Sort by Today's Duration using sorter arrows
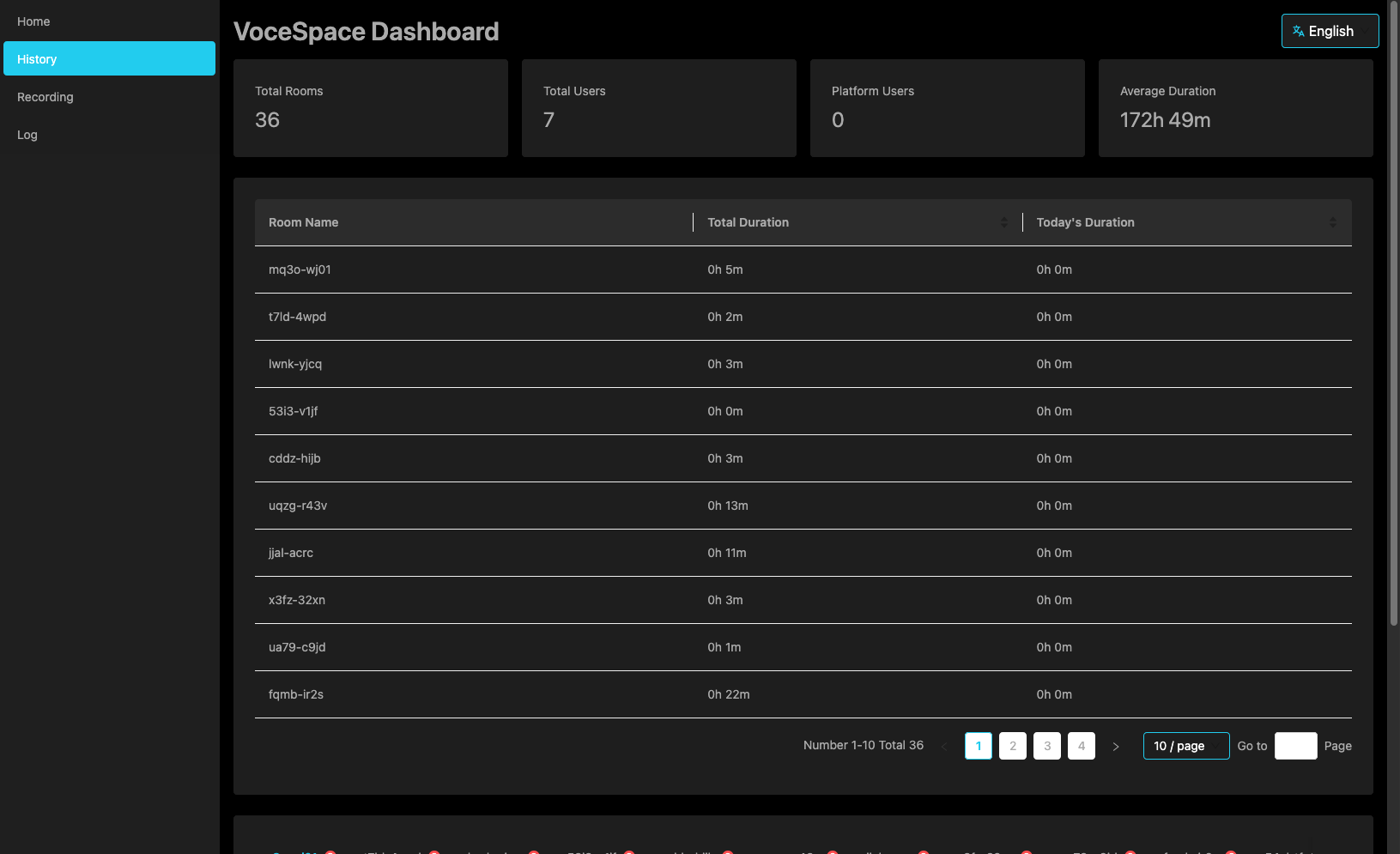 [1332, 222]
